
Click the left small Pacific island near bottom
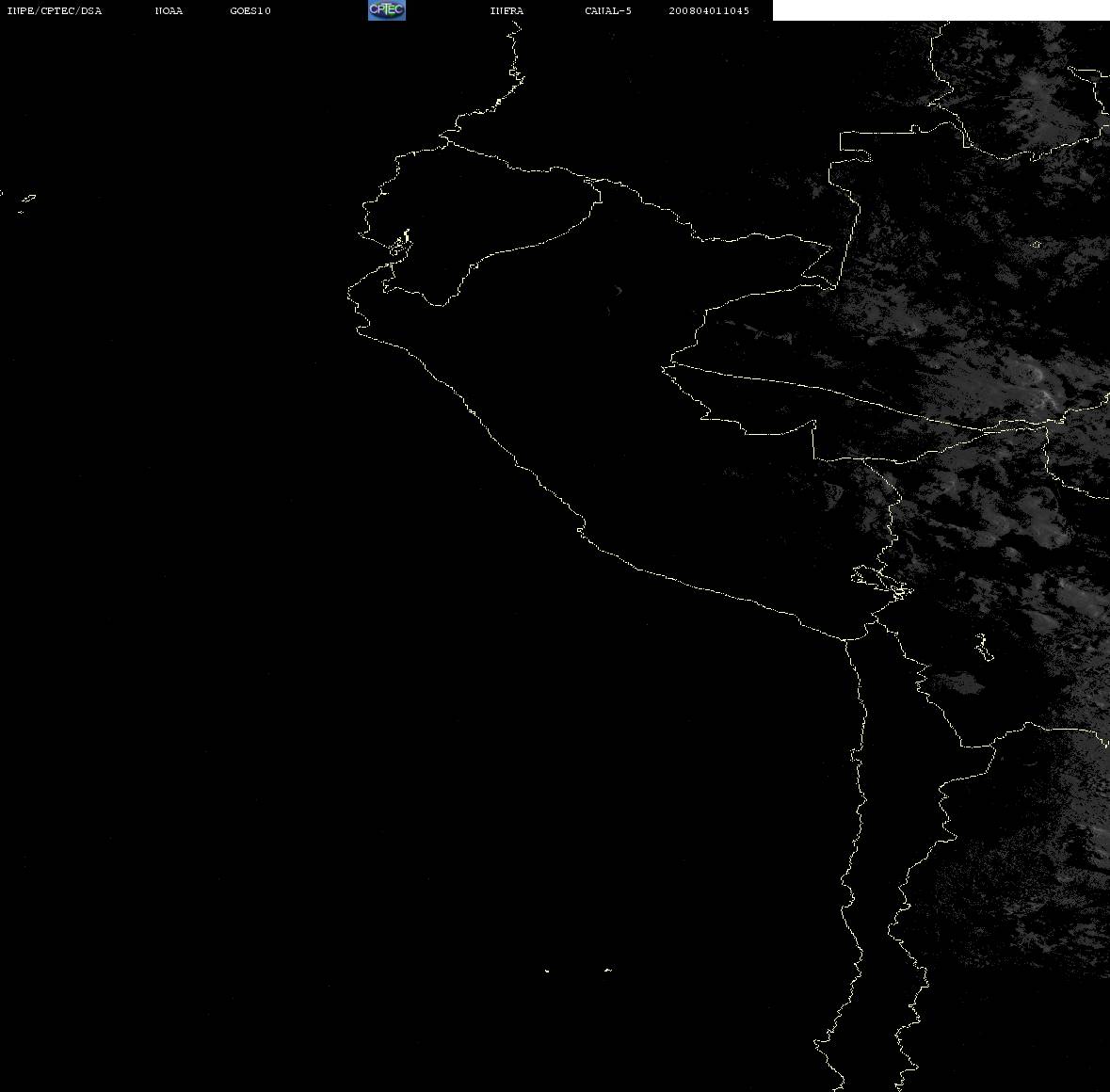click(x=547, y=971)
